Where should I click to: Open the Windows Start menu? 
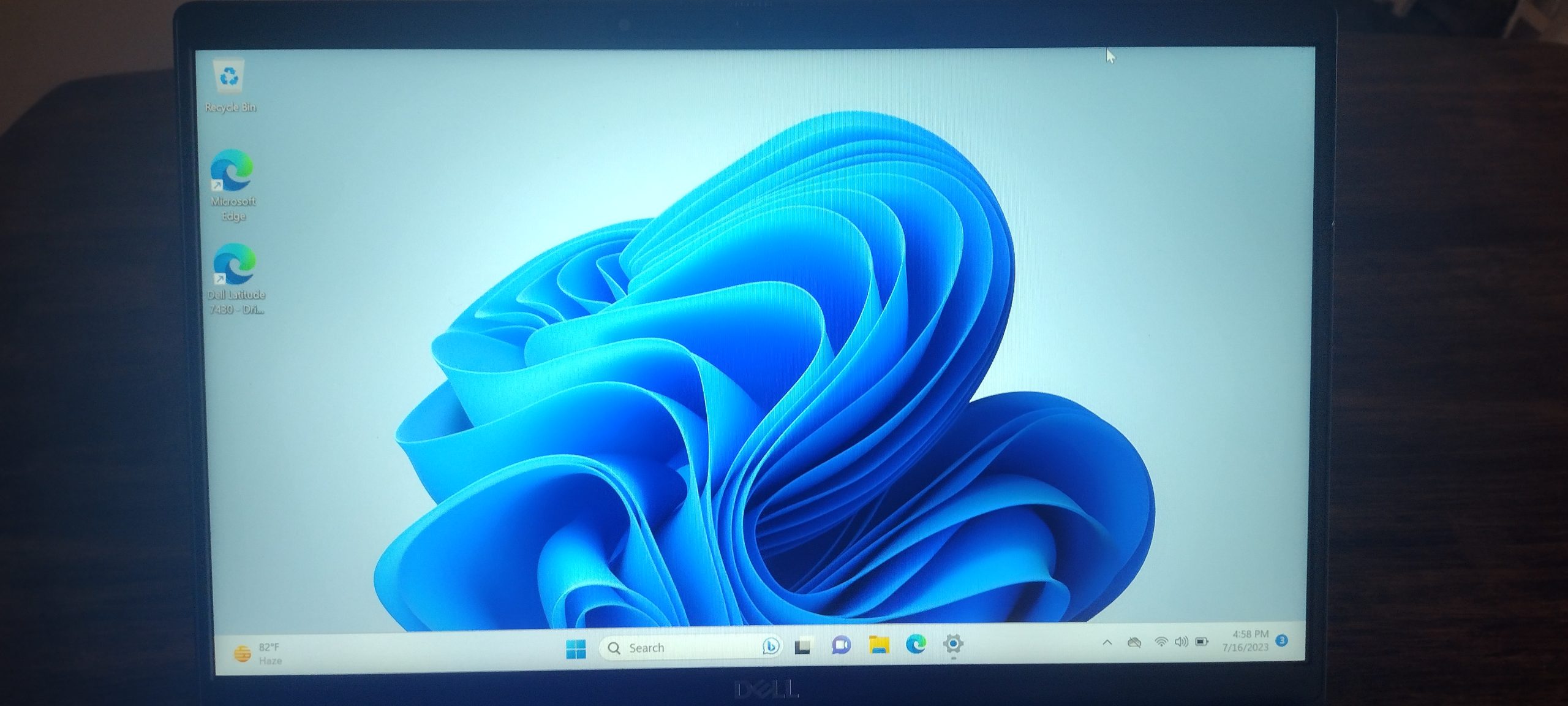tap(576, 648)
